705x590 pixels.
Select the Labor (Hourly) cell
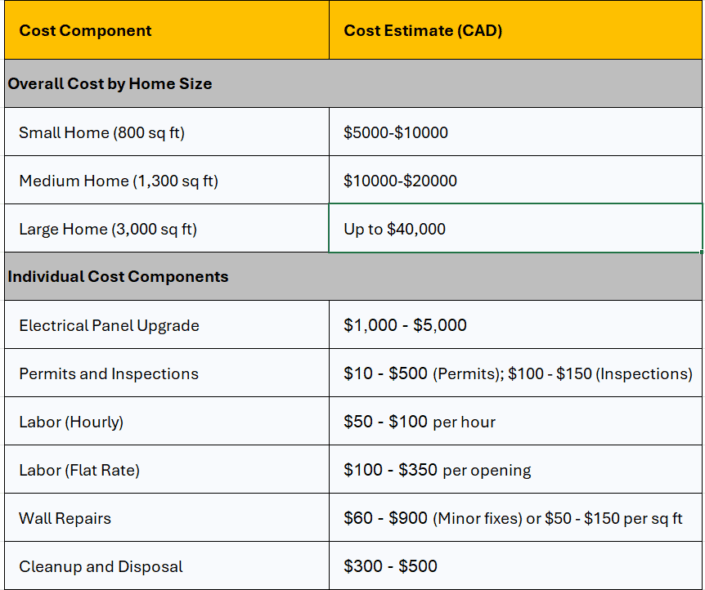point(167,421)
